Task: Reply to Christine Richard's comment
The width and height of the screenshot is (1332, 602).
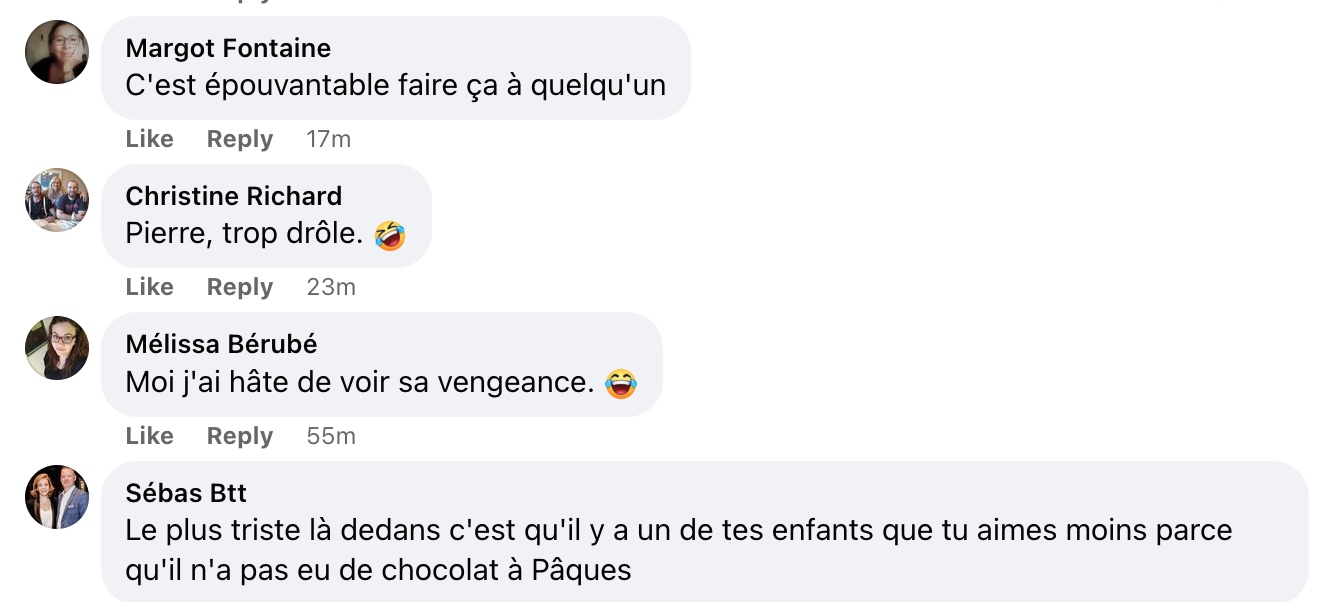Action: coord(240,287)
